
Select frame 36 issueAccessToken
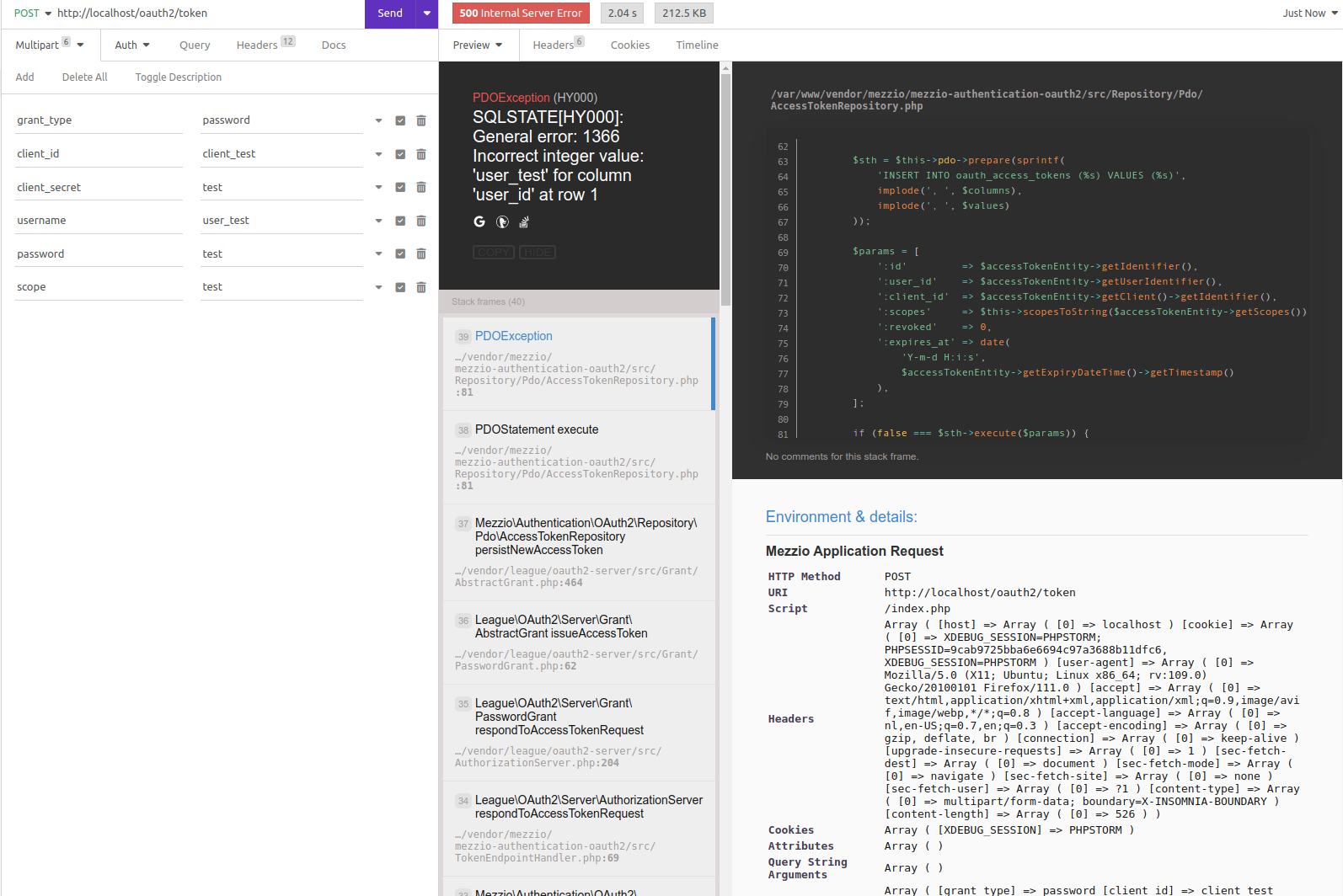[579, 643]
